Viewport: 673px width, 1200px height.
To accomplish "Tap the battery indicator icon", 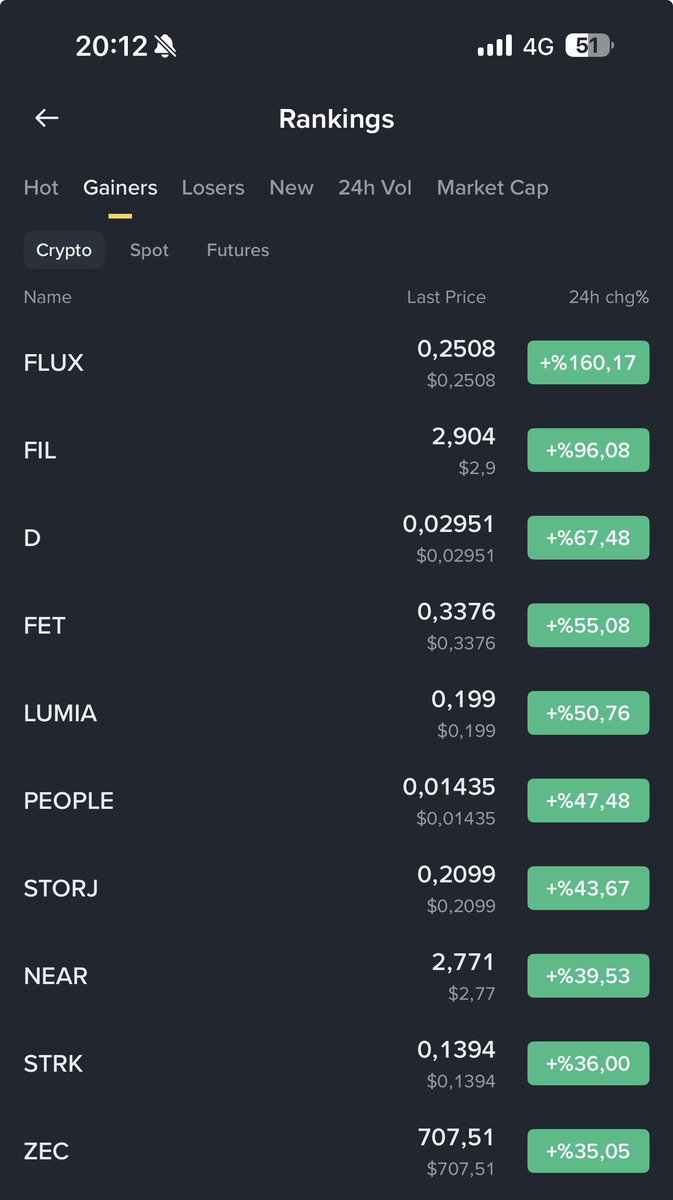I will click(590, 46).
